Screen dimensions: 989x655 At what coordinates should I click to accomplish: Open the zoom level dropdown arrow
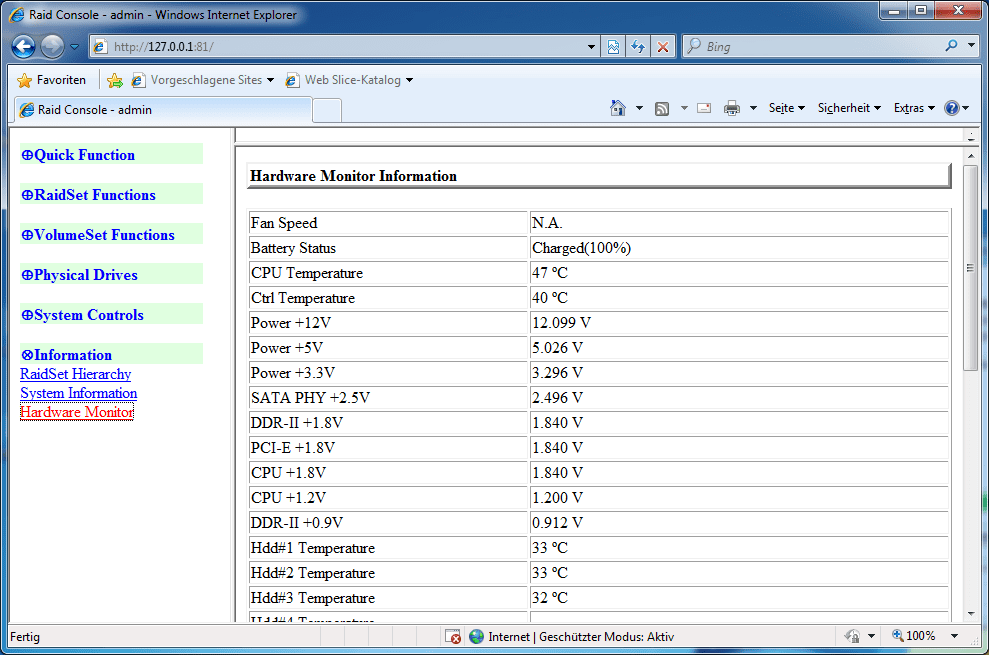[x=954, y=636]
